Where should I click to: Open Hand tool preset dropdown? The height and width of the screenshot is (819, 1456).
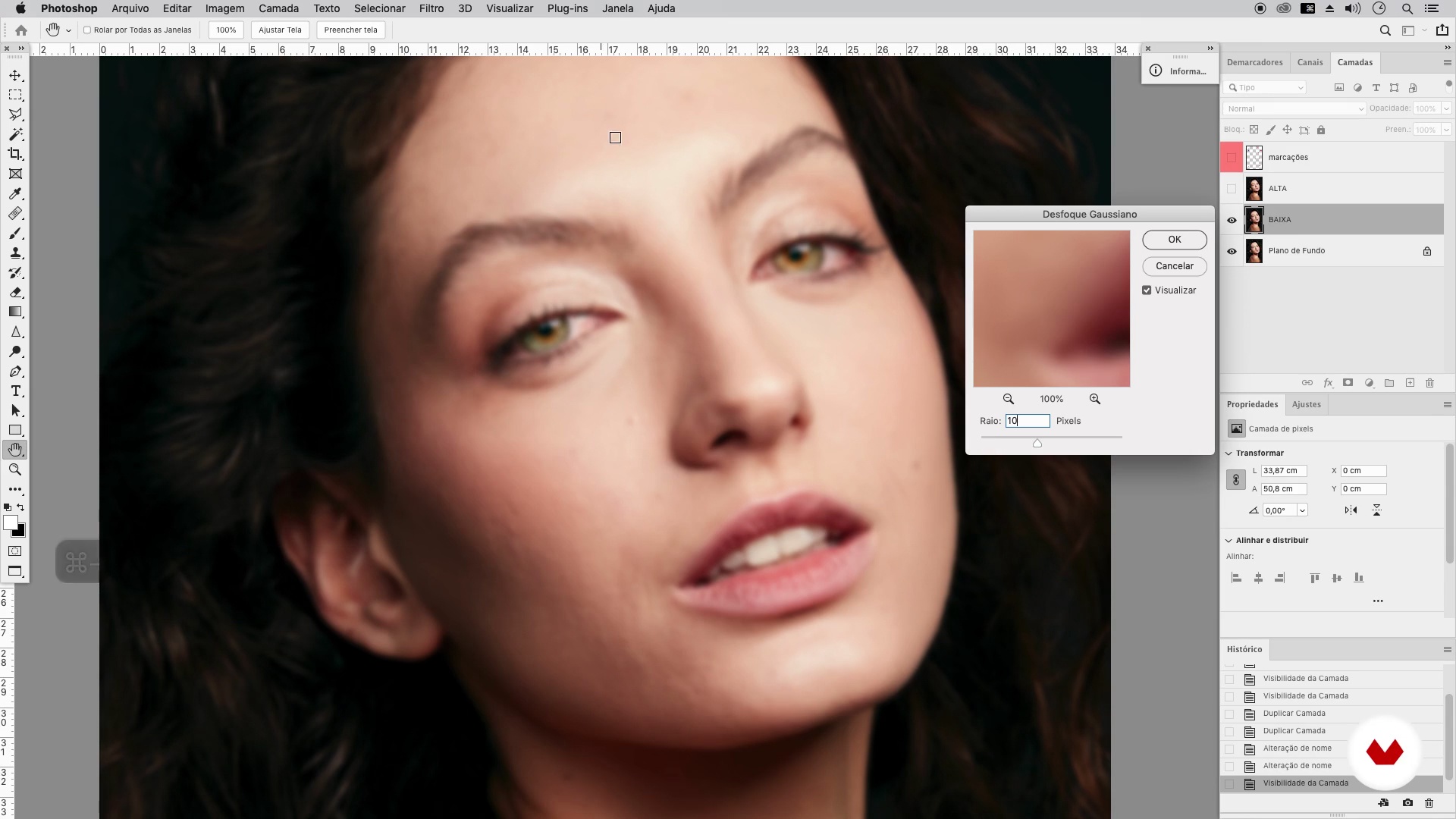[68, 30]
